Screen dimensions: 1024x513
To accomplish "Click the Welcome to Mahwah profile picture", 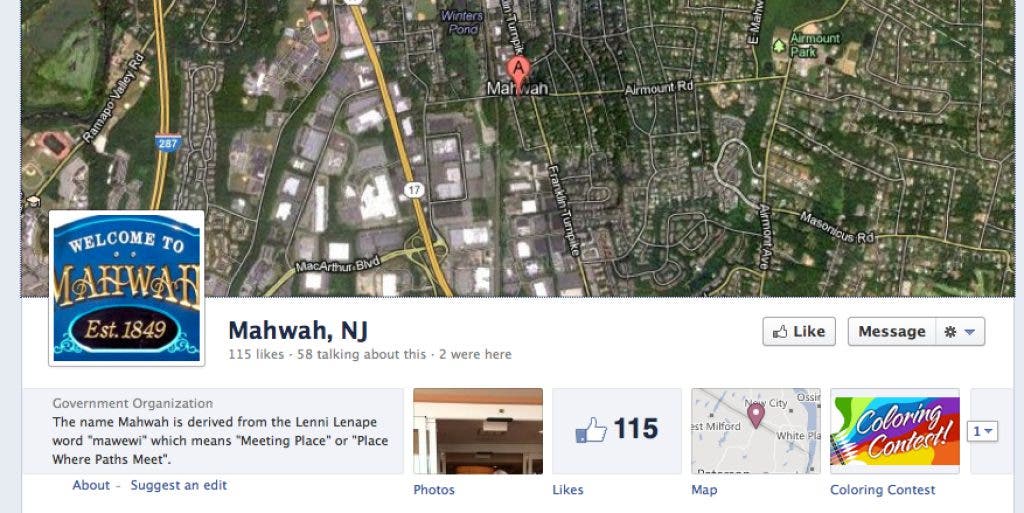I will click(127, 288).
